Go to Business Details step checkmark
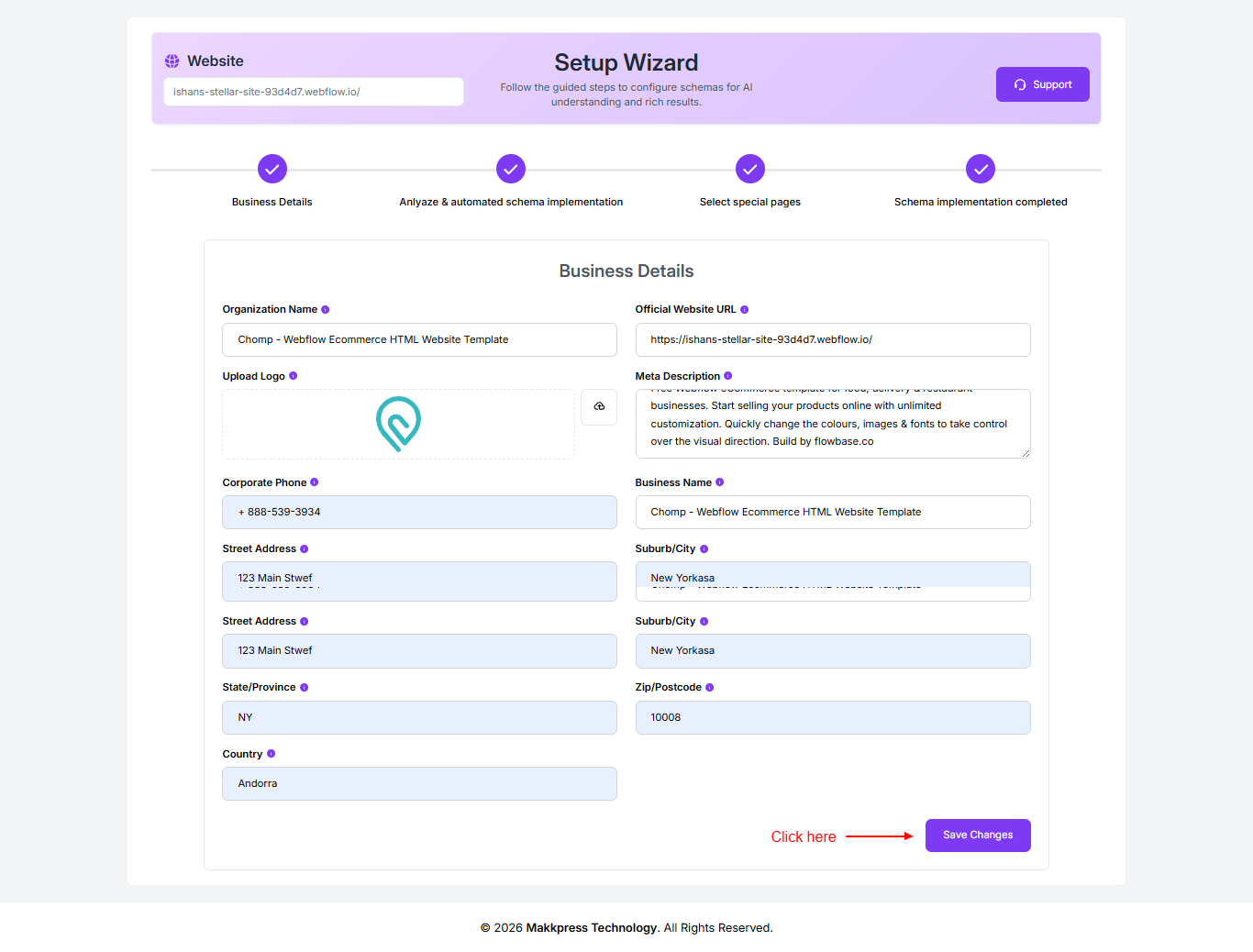1253x952 pixels. click(x=272, y=169)
